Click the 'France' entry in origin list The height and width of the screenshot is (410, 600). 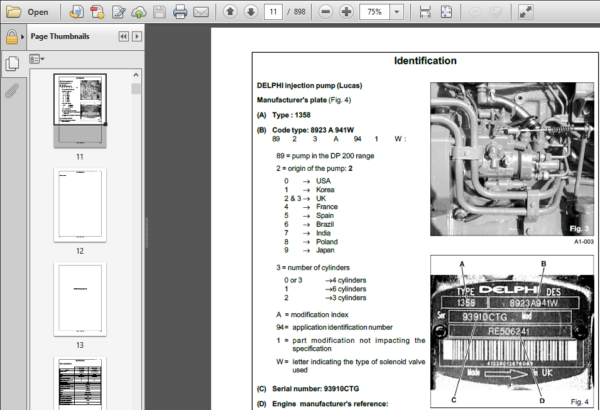pyautogui.click(x=327, y=207)
